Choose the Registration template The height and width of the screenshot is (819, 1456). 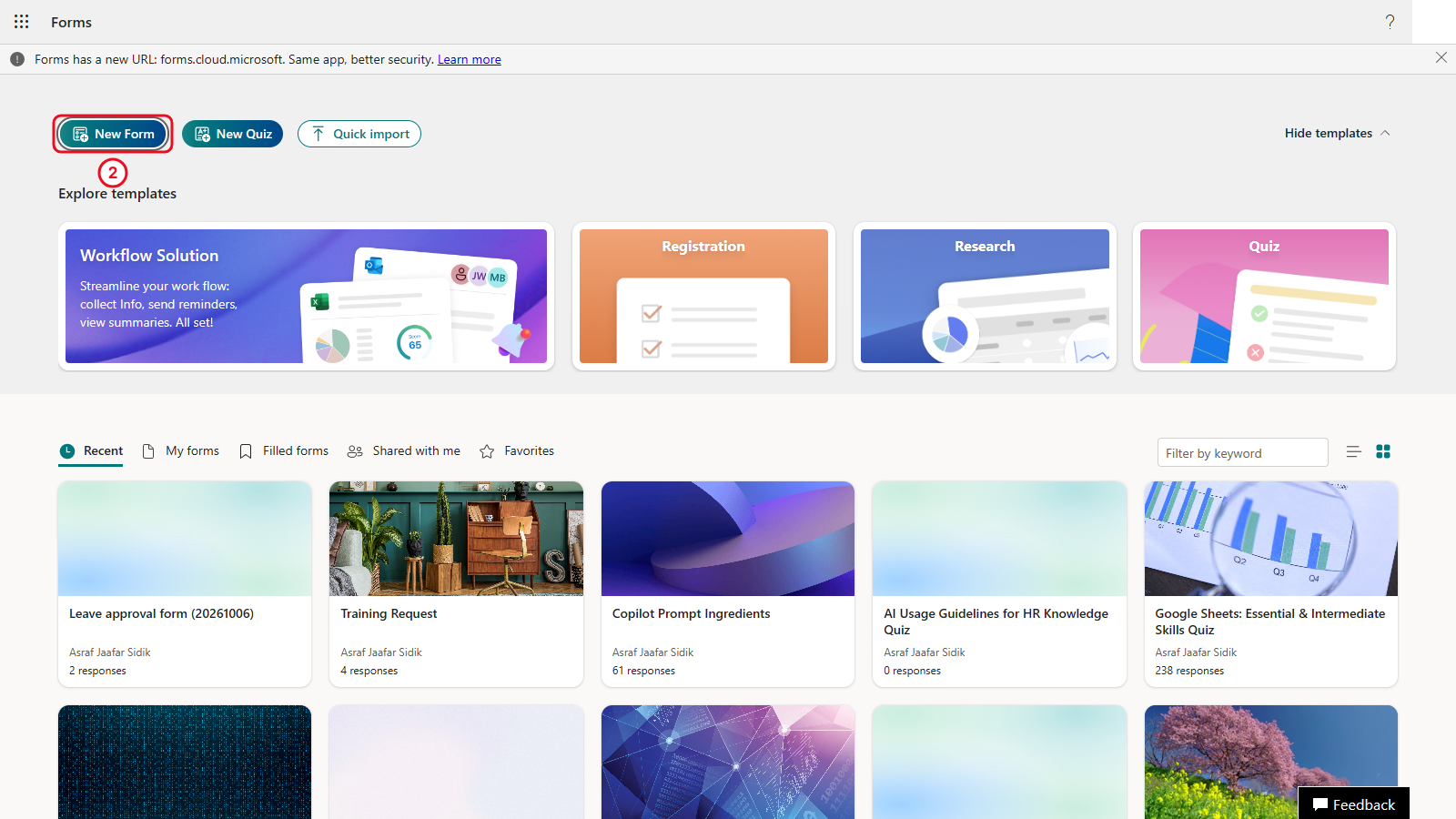point(703,297)
